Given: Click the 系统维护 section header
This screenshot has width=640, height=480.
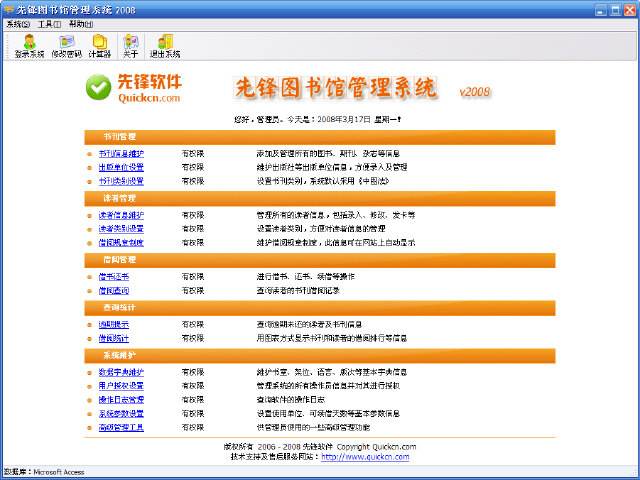Looking at the screenshot, I should coord(320,356).
